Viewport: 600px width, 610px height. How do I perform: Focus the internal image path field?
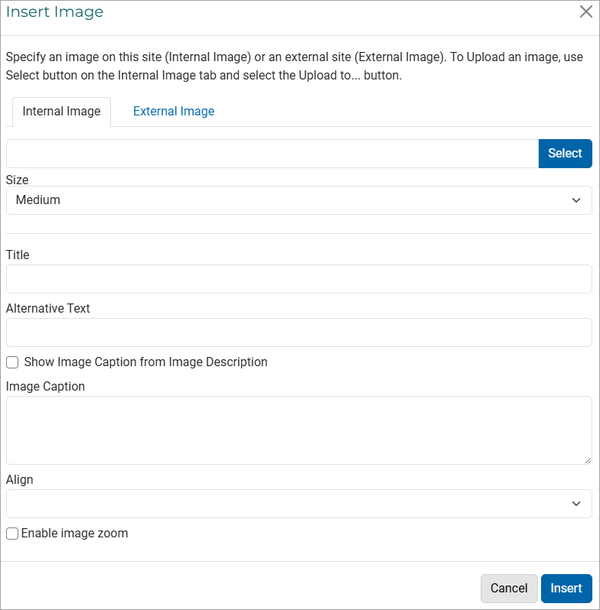[x=272, y=154]
